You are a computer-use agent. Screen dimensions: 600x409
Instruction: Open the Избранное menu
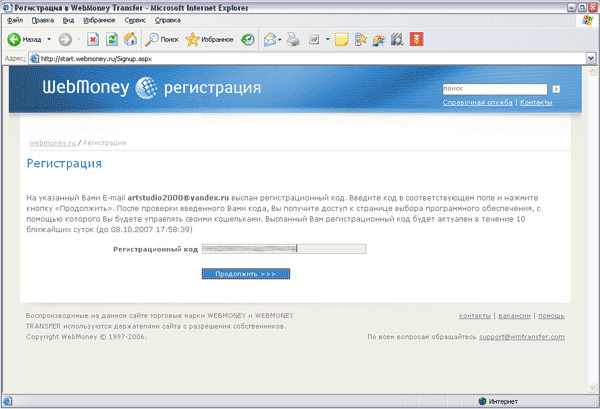pyautogui.click(x=99, y=20)
